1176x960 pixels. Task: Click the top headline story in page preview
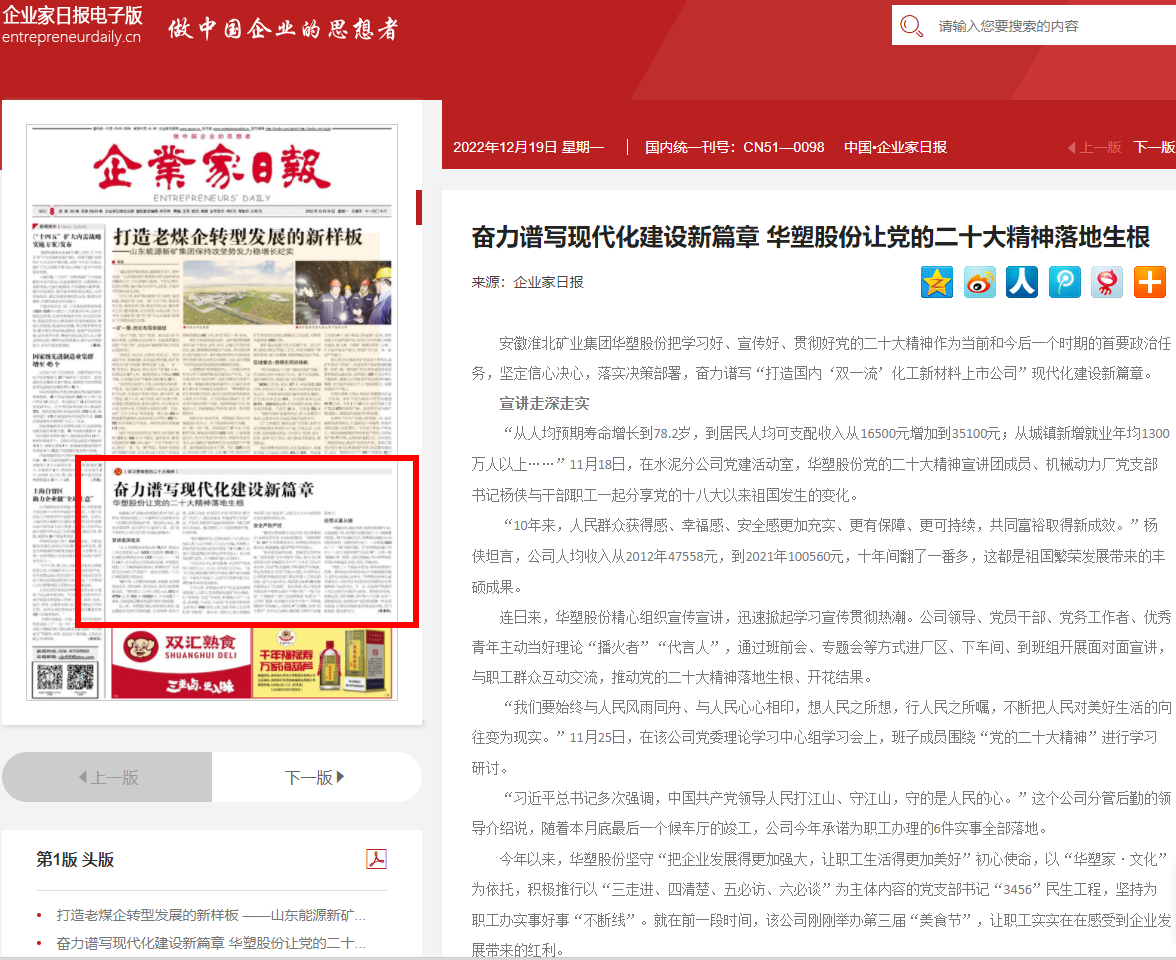(x=240, y=238)
